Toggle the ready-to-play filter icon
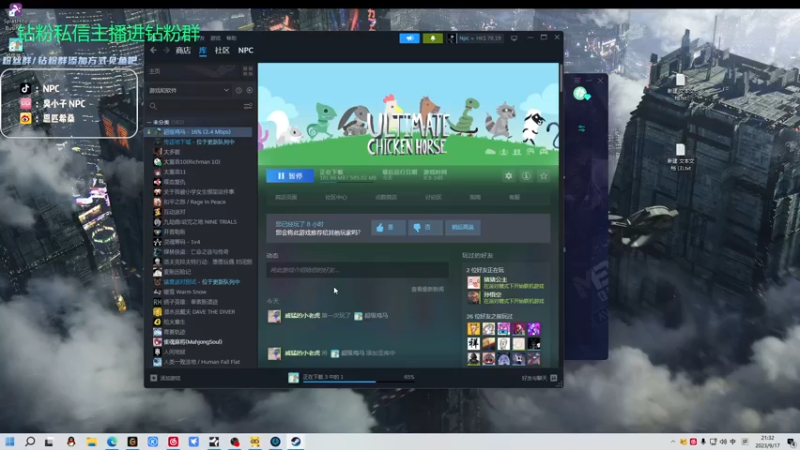Screen dimensions: 800x450 pos(249,90)
